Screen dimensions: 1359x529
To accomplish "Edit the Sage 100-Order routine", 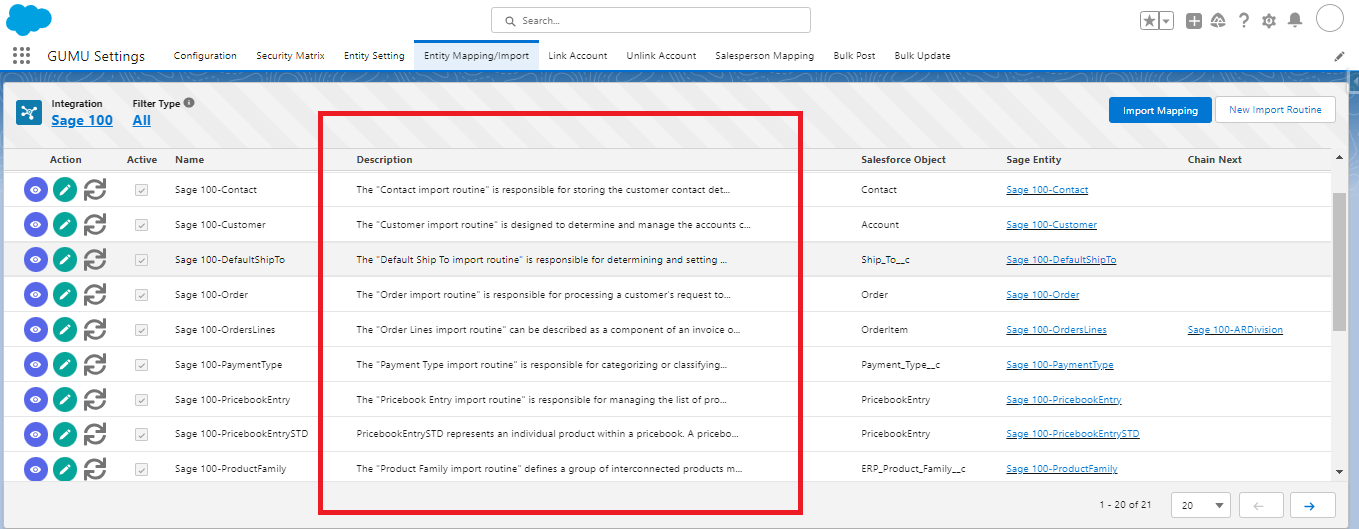I will [65, 295].
